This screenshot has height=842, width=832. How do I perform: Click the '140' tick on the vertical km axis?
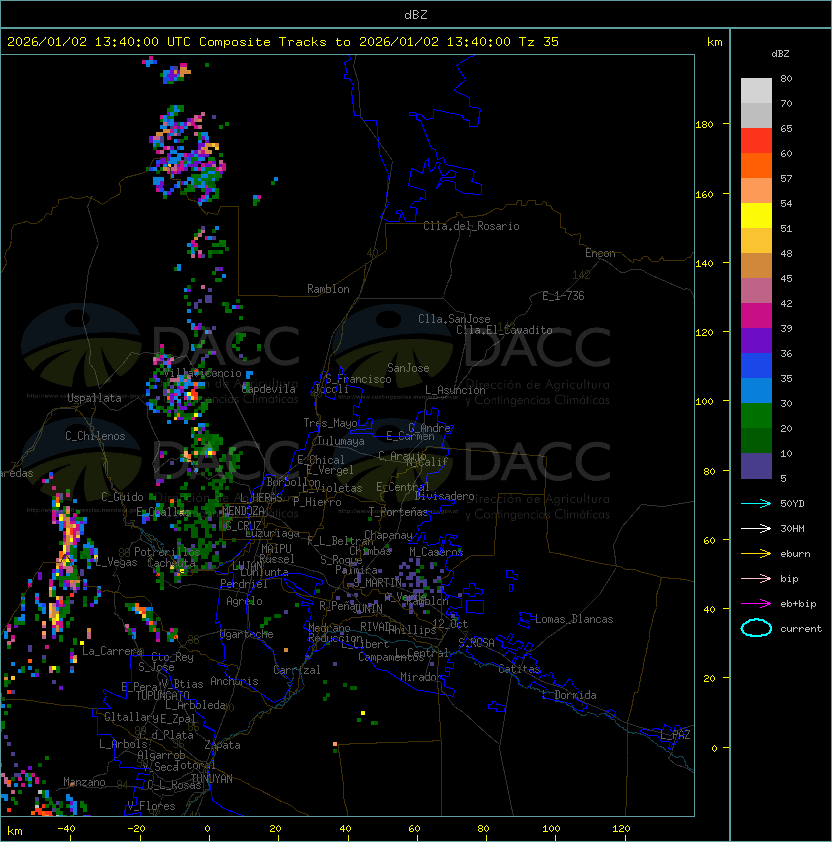[704, 264]
